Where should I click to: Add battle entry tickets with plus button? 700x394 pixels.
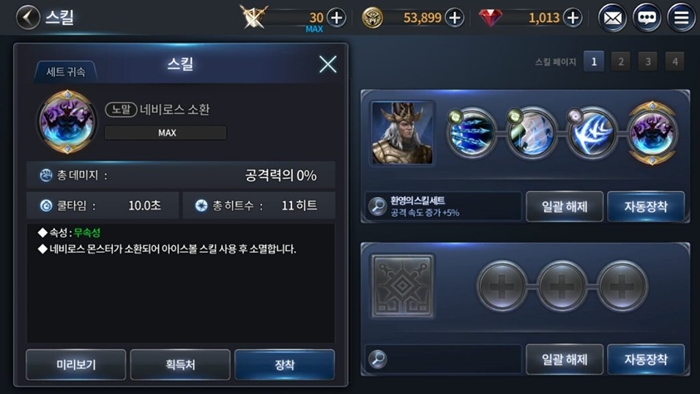336,18
